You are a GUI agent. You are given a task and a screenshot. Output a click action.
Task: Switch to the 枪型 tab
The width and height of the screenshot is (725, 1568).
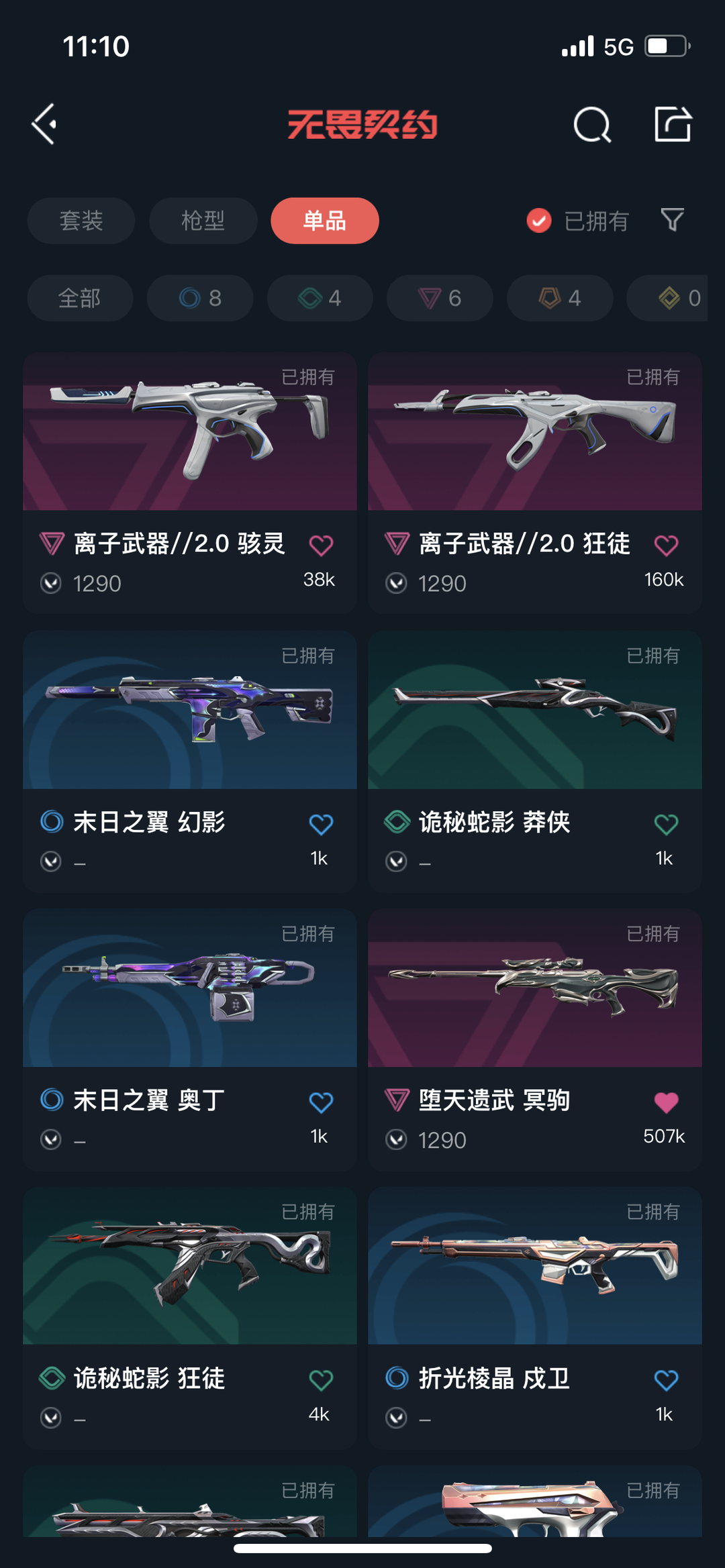click(x=203, y=221)
